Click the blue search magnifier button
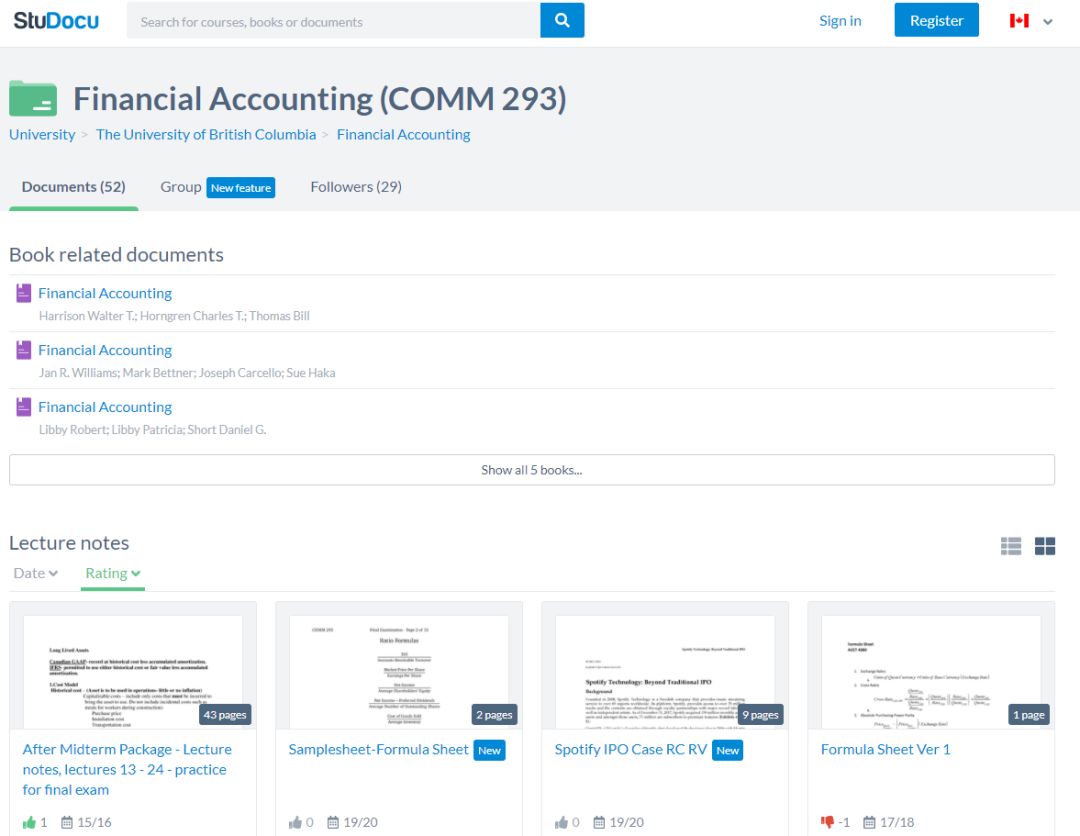 pyautogui.click(x=562, y=20)
